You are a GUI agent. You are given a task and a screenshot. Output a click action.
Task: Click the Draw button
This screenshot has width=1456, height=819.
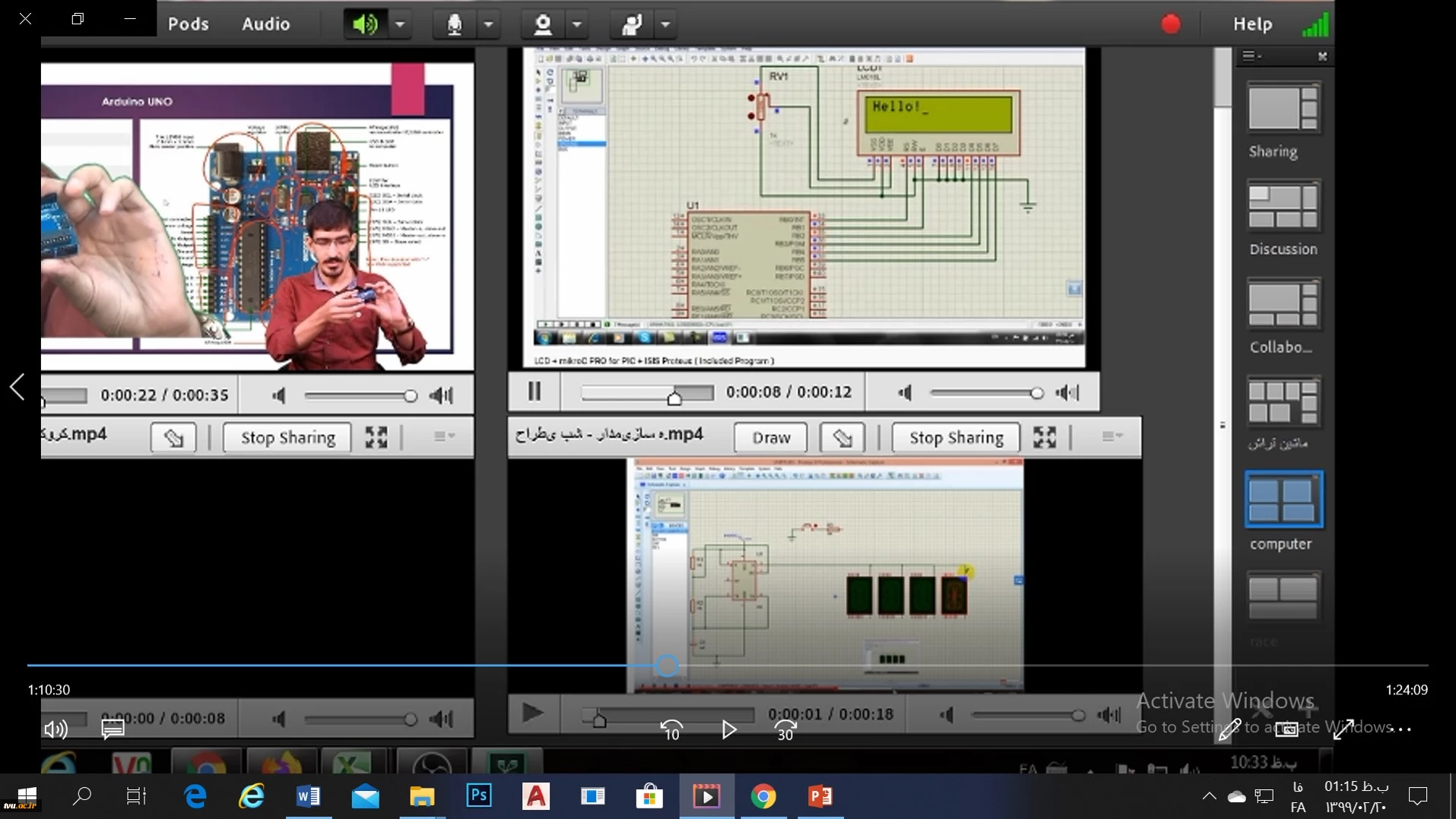point(770,438)
